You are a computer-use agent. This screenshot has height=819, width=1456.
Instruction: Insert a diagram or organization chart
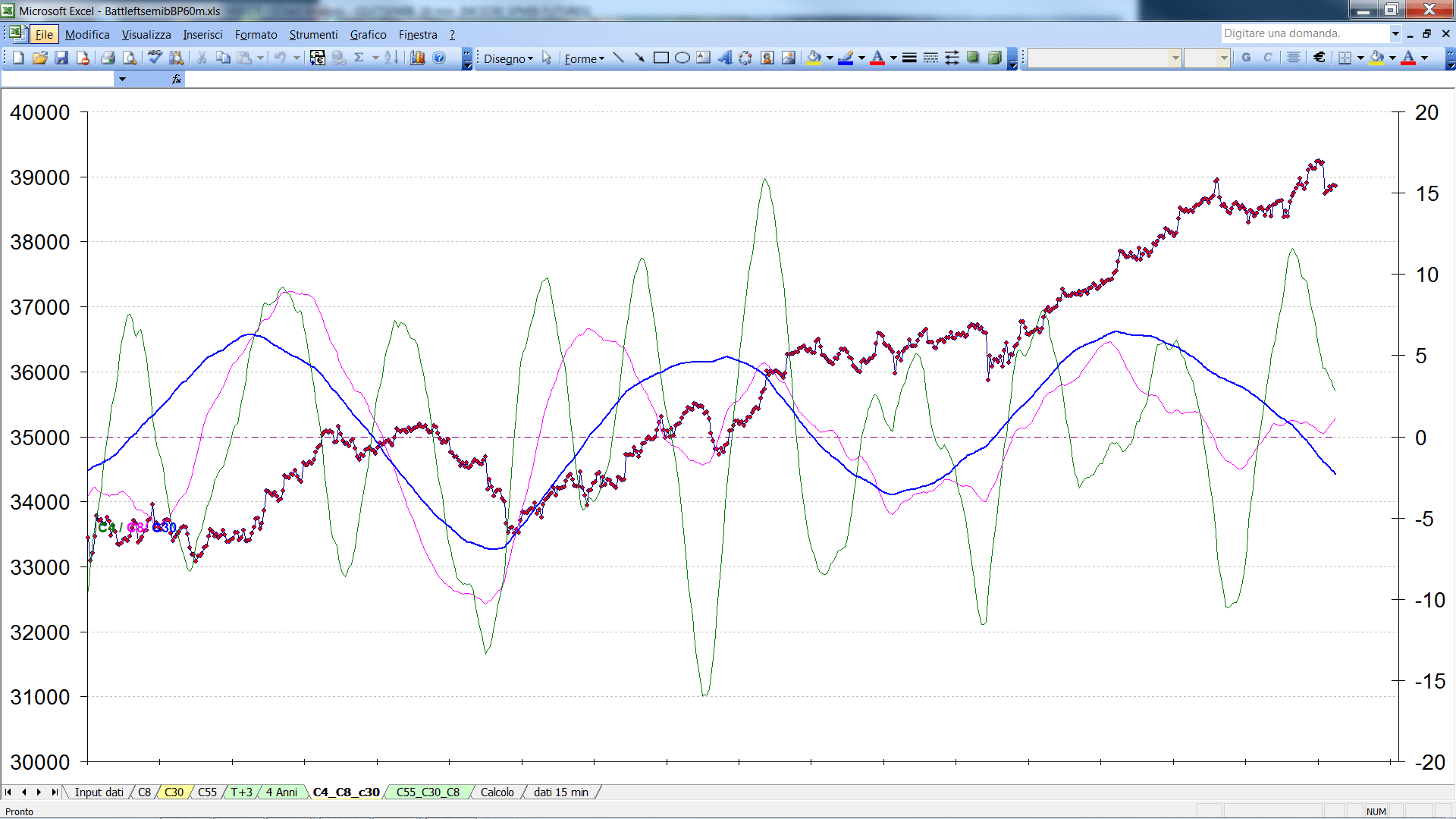pos(745,58)
